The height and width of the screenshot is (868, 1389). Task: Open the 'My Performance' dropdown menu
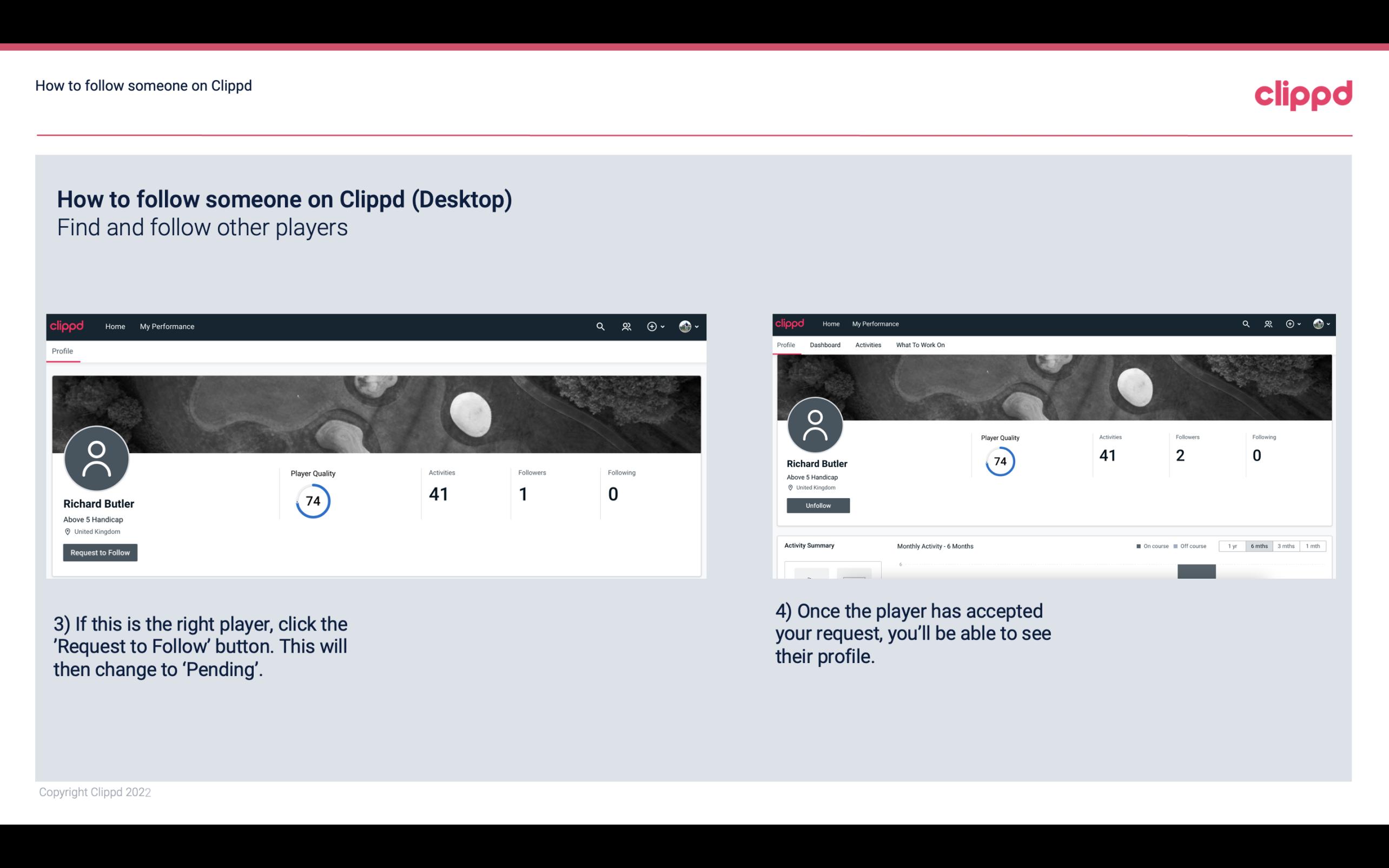click(x=166, y=326)
